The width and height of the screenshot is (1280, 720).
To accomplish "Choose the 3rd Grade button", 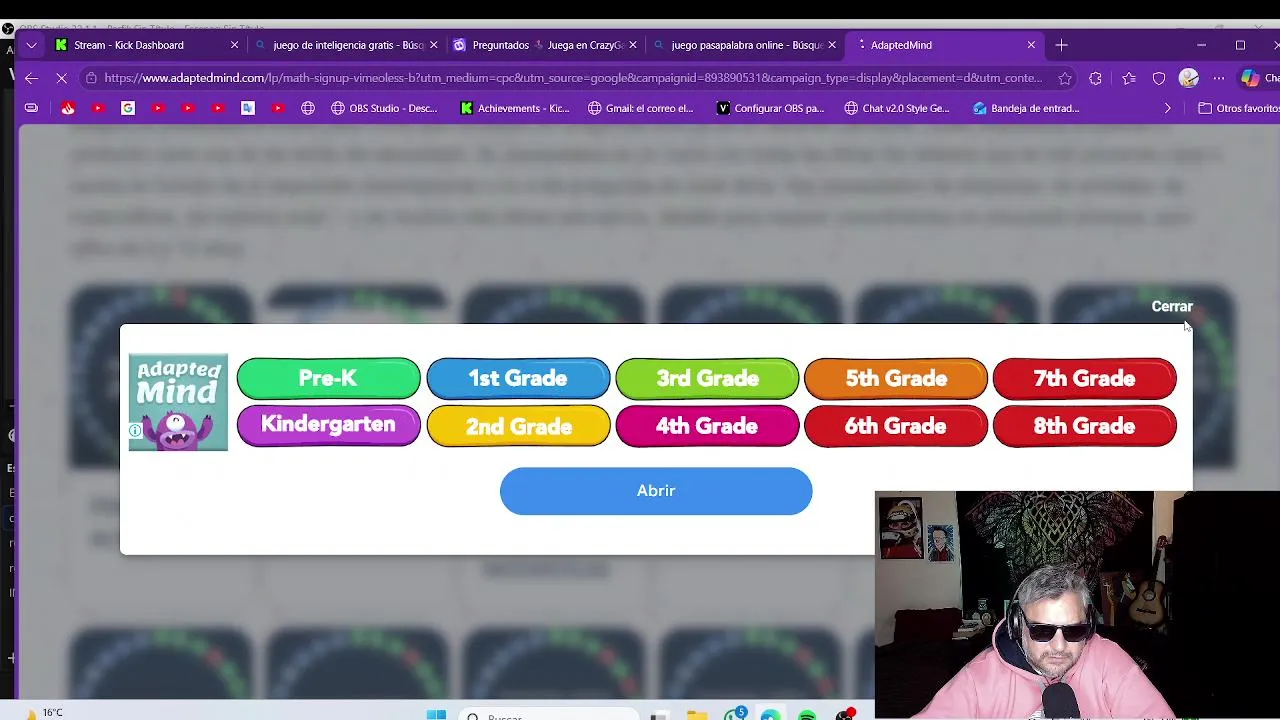I will coord(707,378).
